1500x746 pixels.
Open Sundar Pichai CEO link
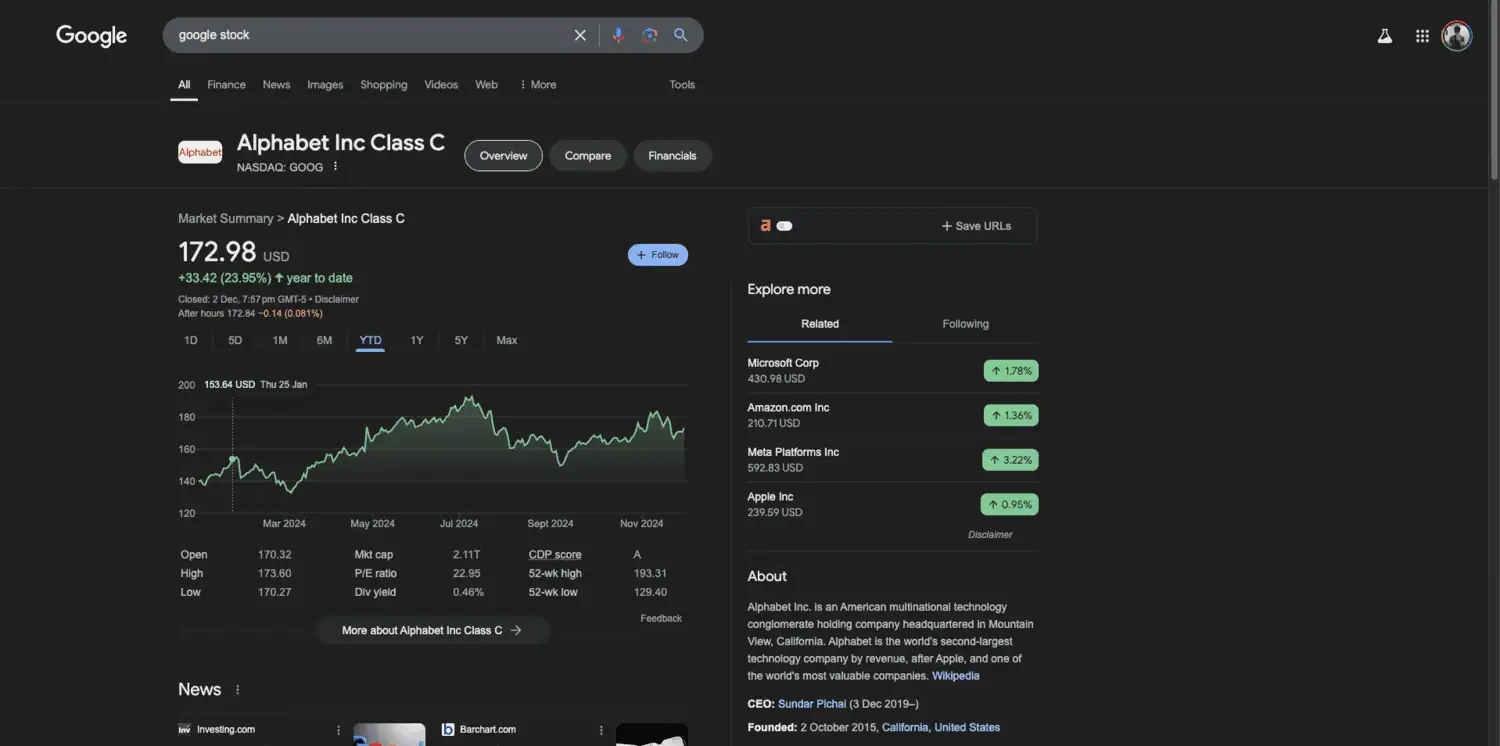click(812, 704)
